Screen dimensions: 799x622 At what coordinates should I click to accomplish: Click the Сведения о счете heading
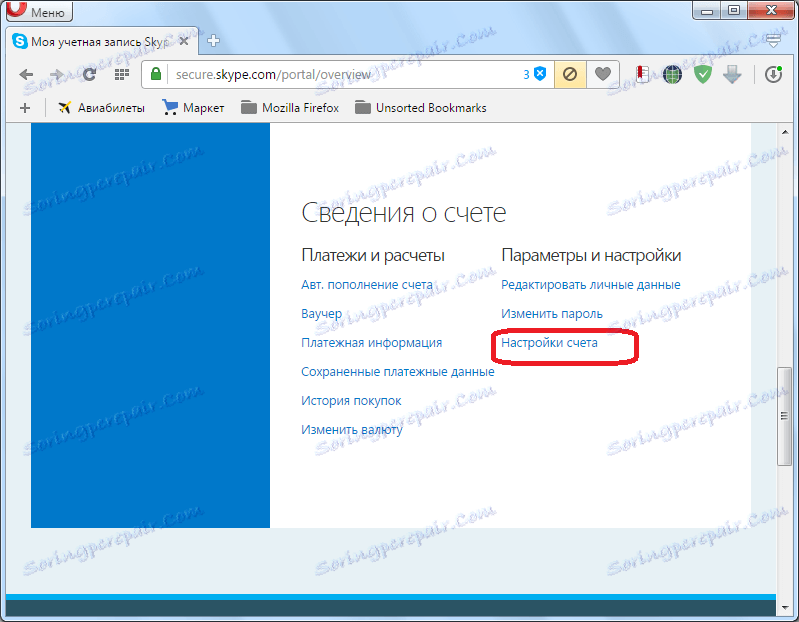tap(404, 213)
